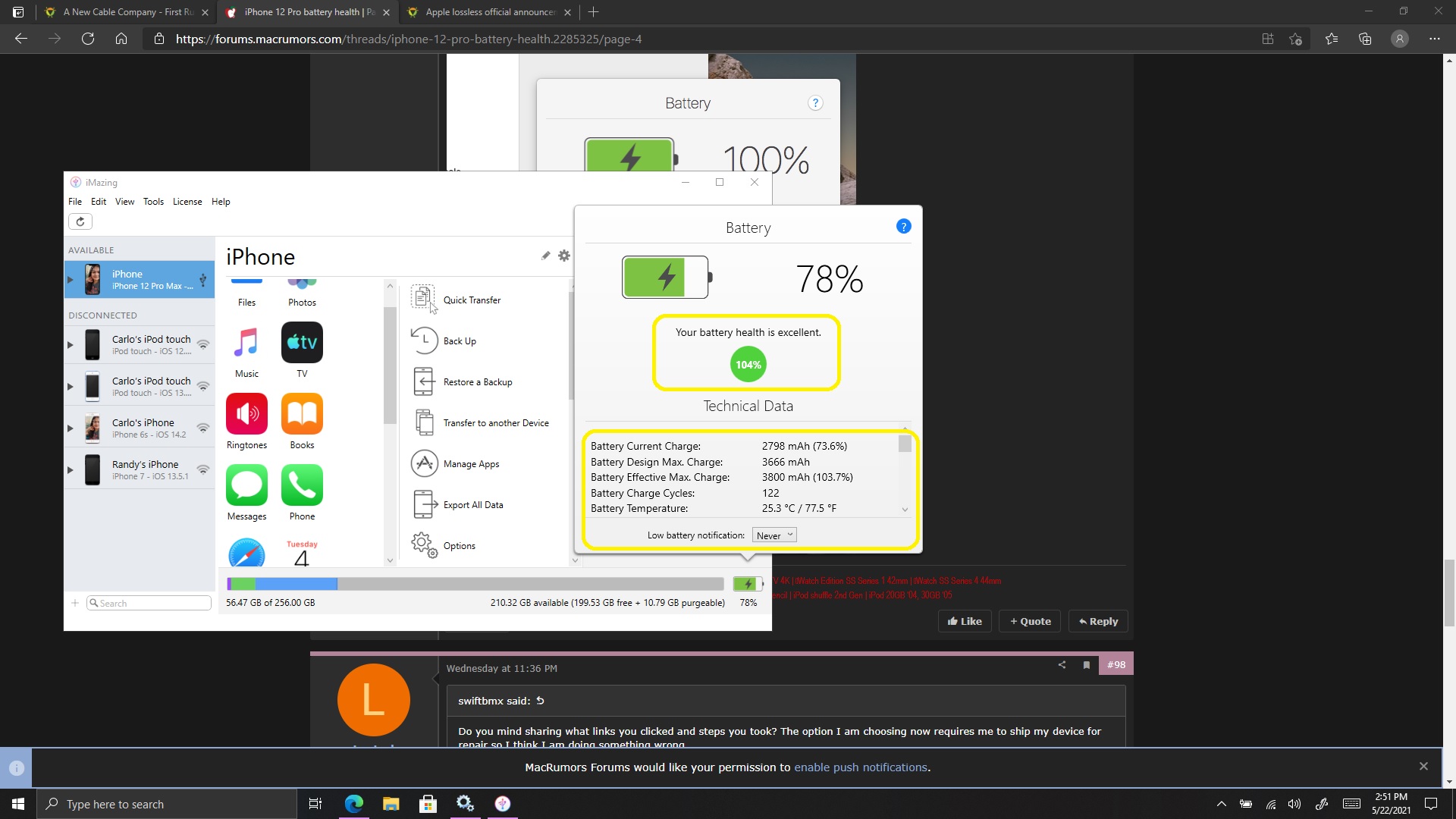
Task: Open iMazing Tools menu
Action: (153, 202)
